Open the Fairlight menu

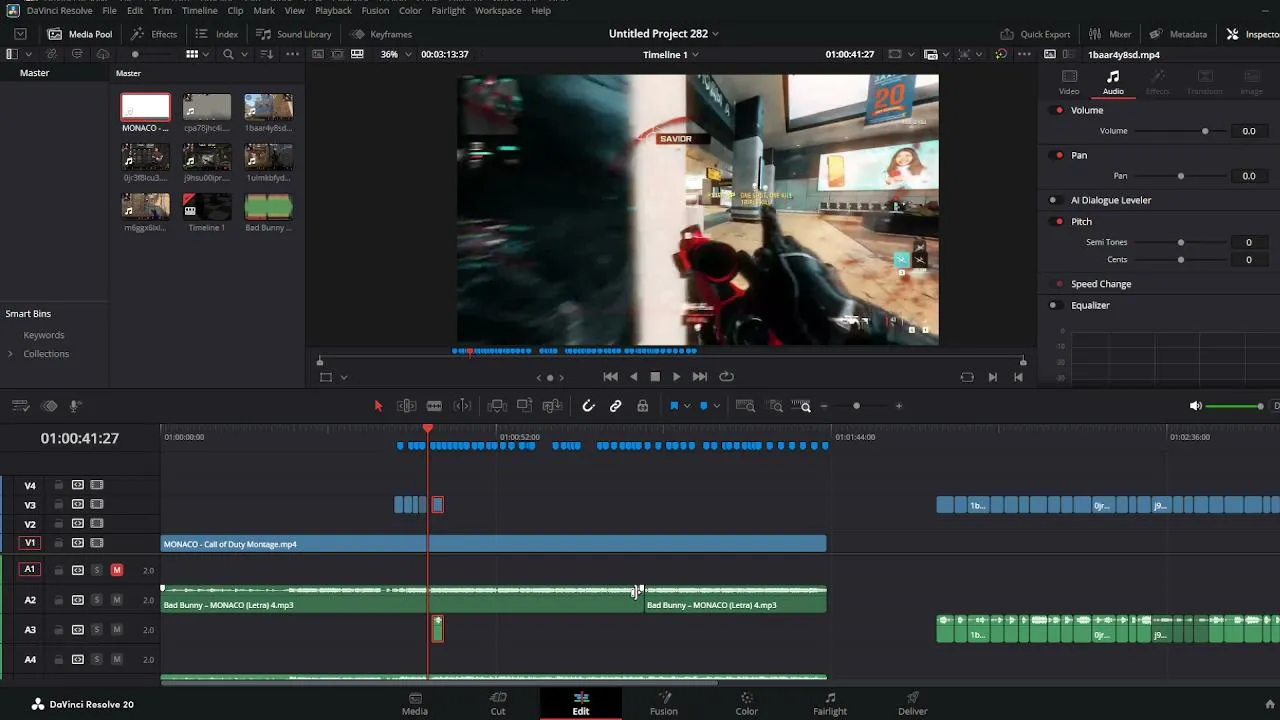point(448,10)
